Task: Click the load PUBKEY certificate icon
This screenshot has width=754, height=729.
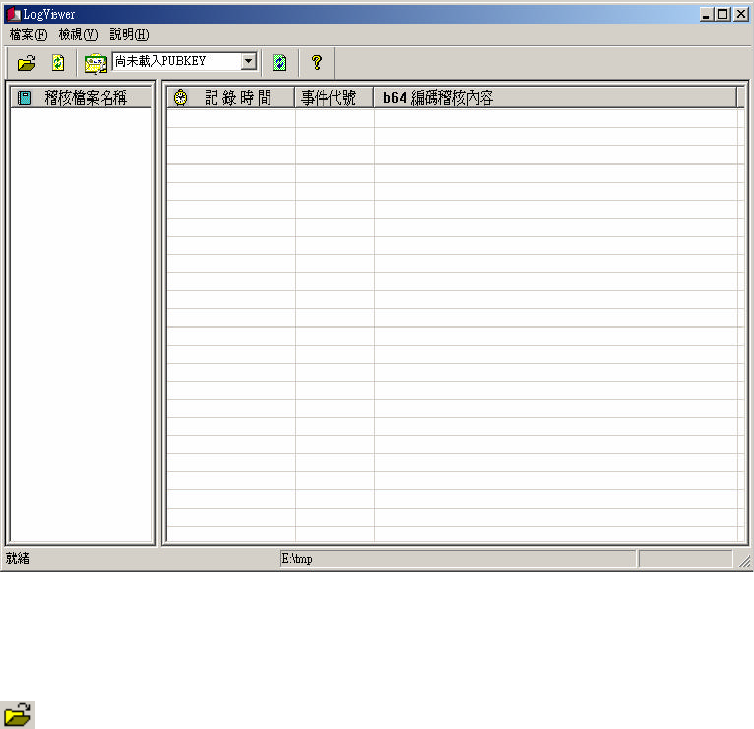Action: tap(96, 63)
